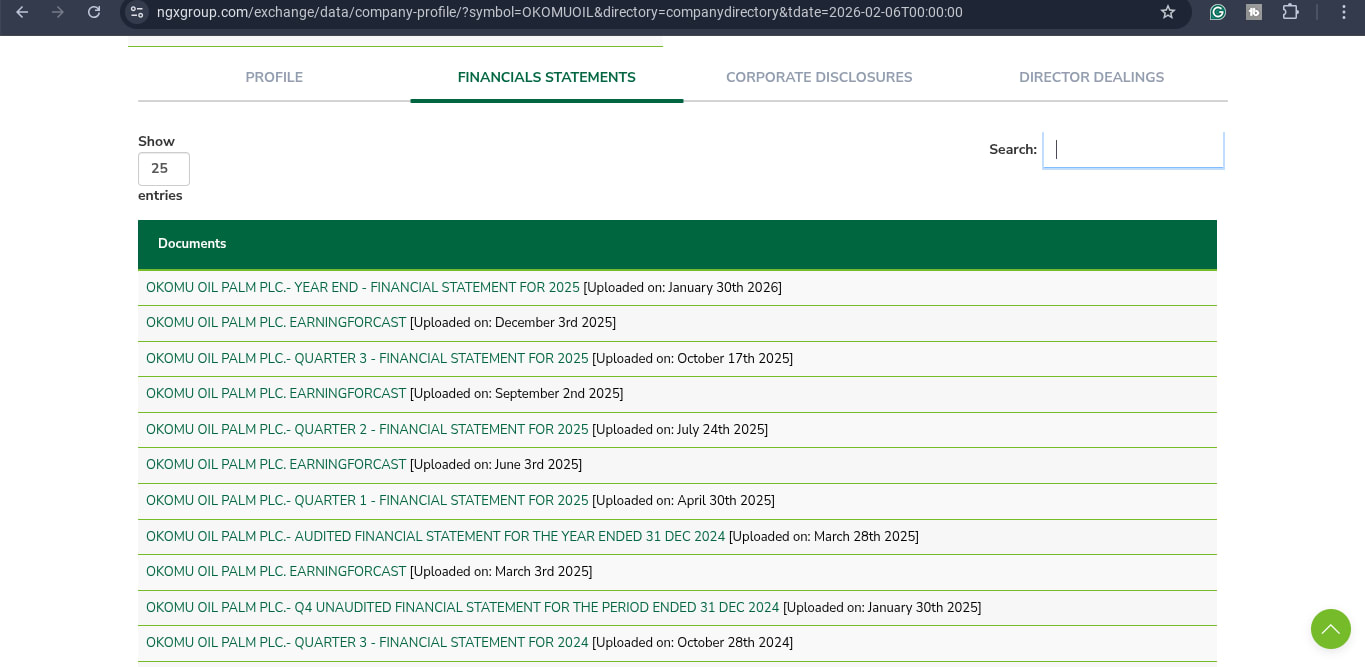Select the Financials Statements tab
Viewport: 1365px width, 667px height.
547,77
